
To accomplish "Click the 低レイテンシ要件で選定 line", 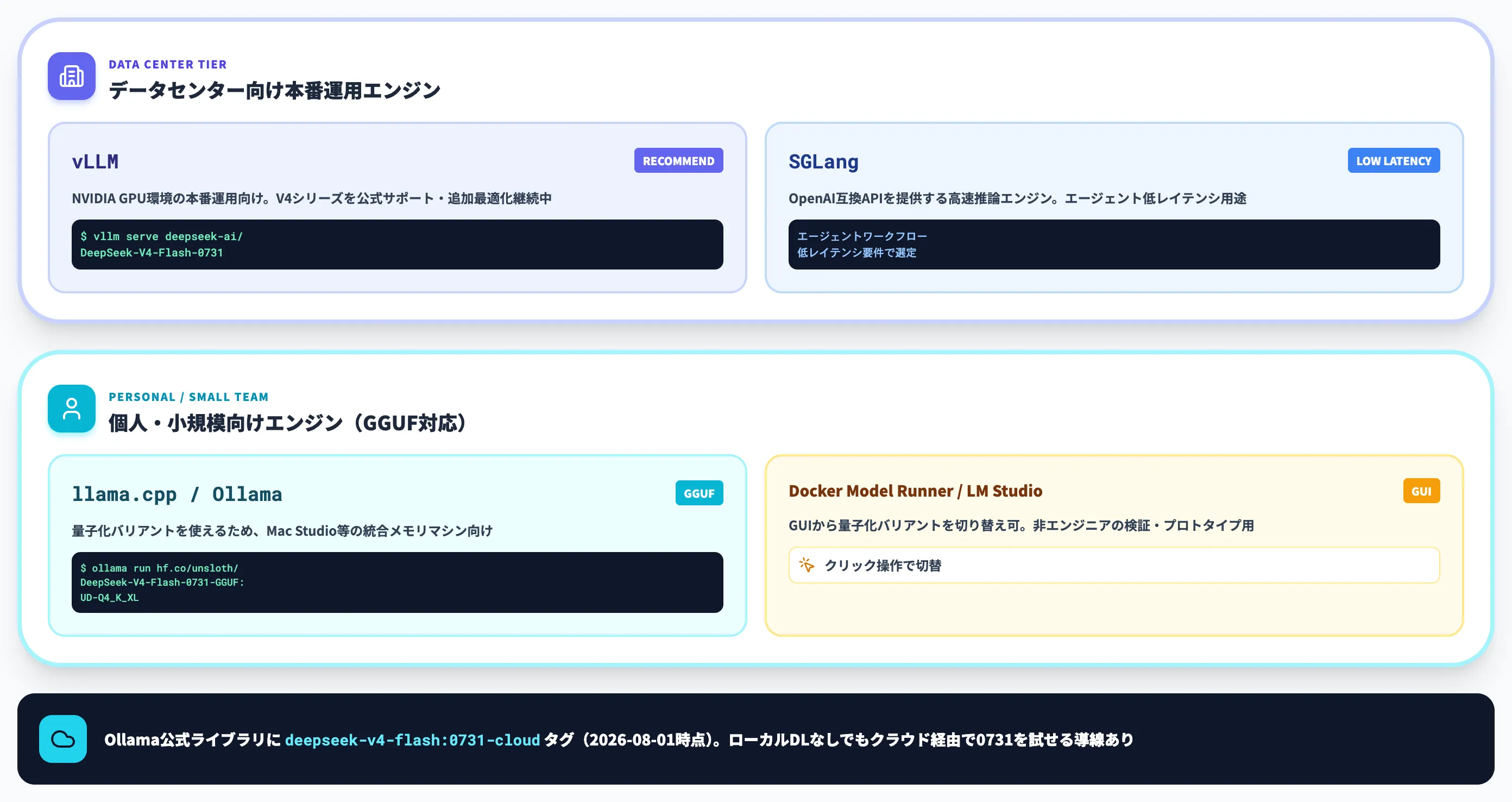I will [x=856, y=253].
